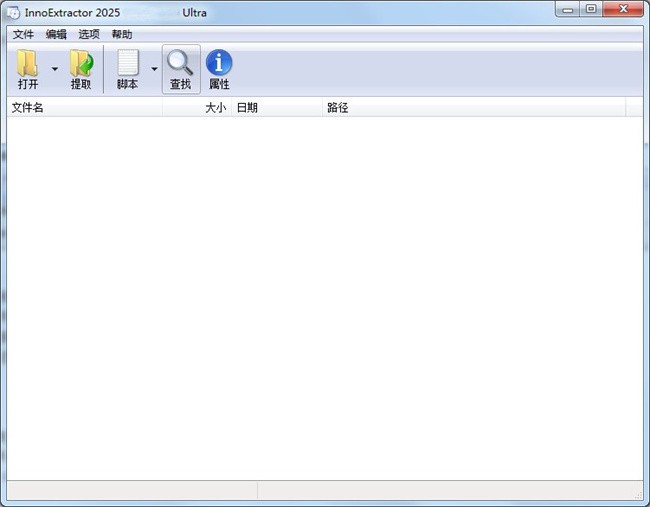Image resolution: width=650 pixels, height=507 pixels.
Task: Sort by the 大小 column header
Action: point(197,108)
